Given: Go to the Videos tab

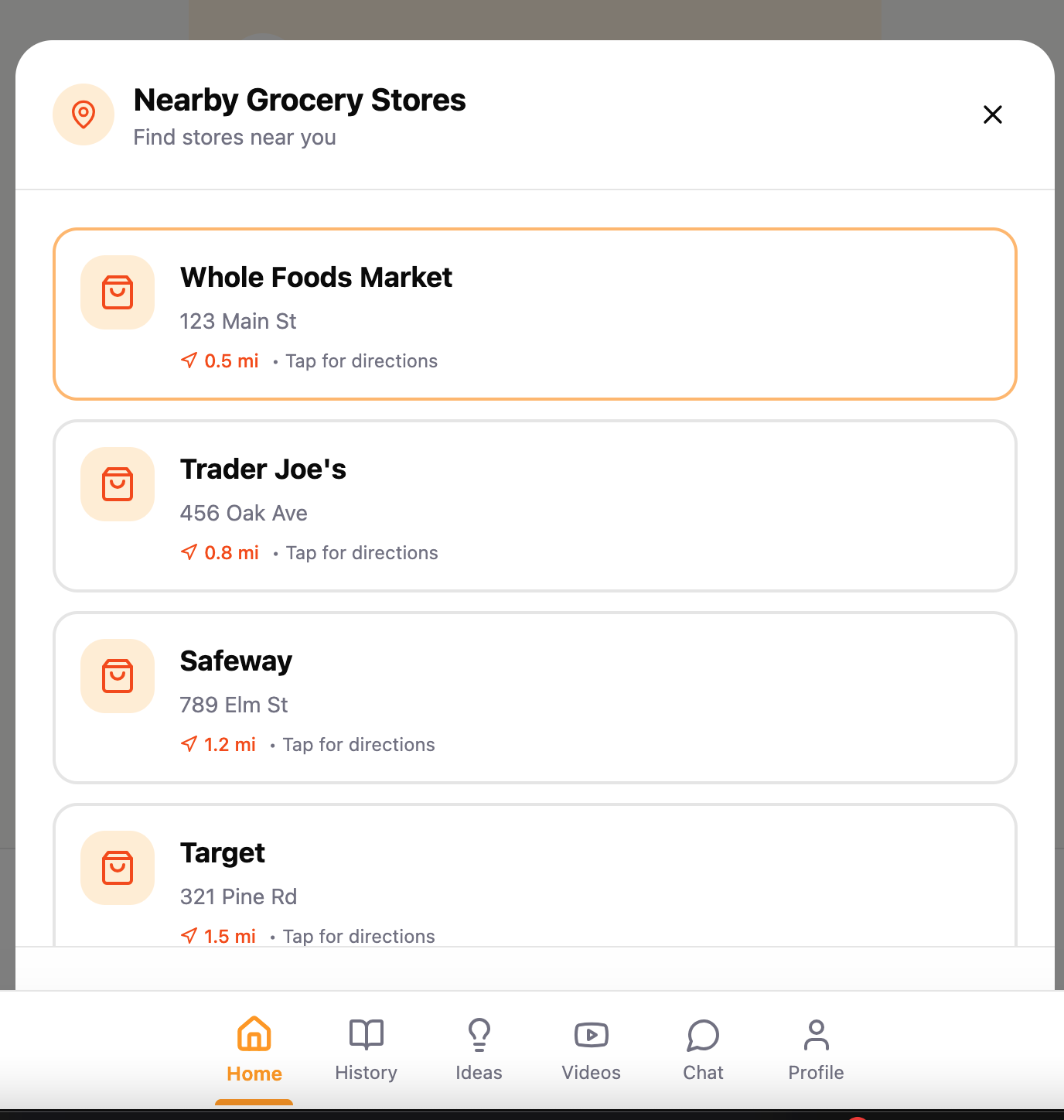Looking at the screenshot, I should click(592, 1050).
